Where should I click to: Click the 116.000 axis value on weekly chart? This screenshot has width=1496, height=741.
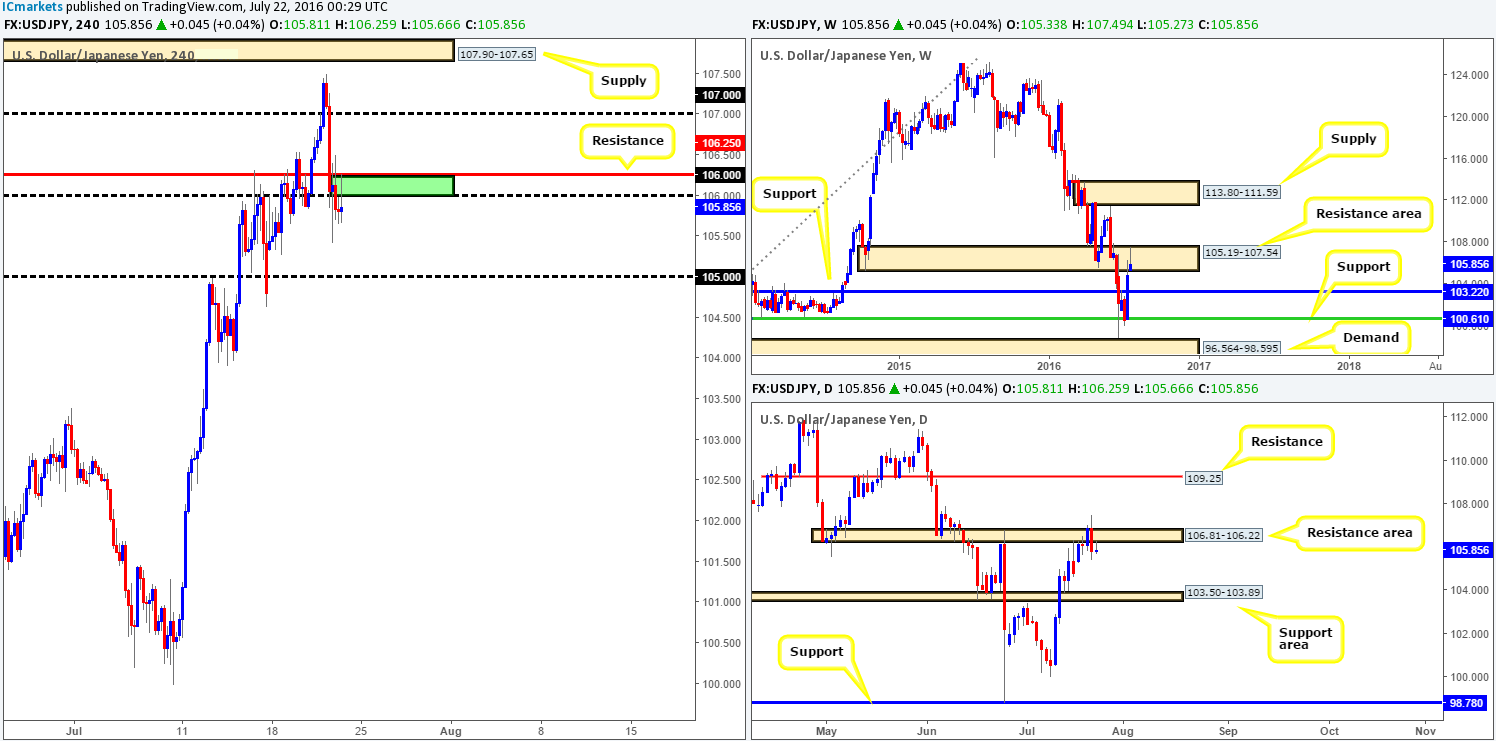coord(1467,158)
